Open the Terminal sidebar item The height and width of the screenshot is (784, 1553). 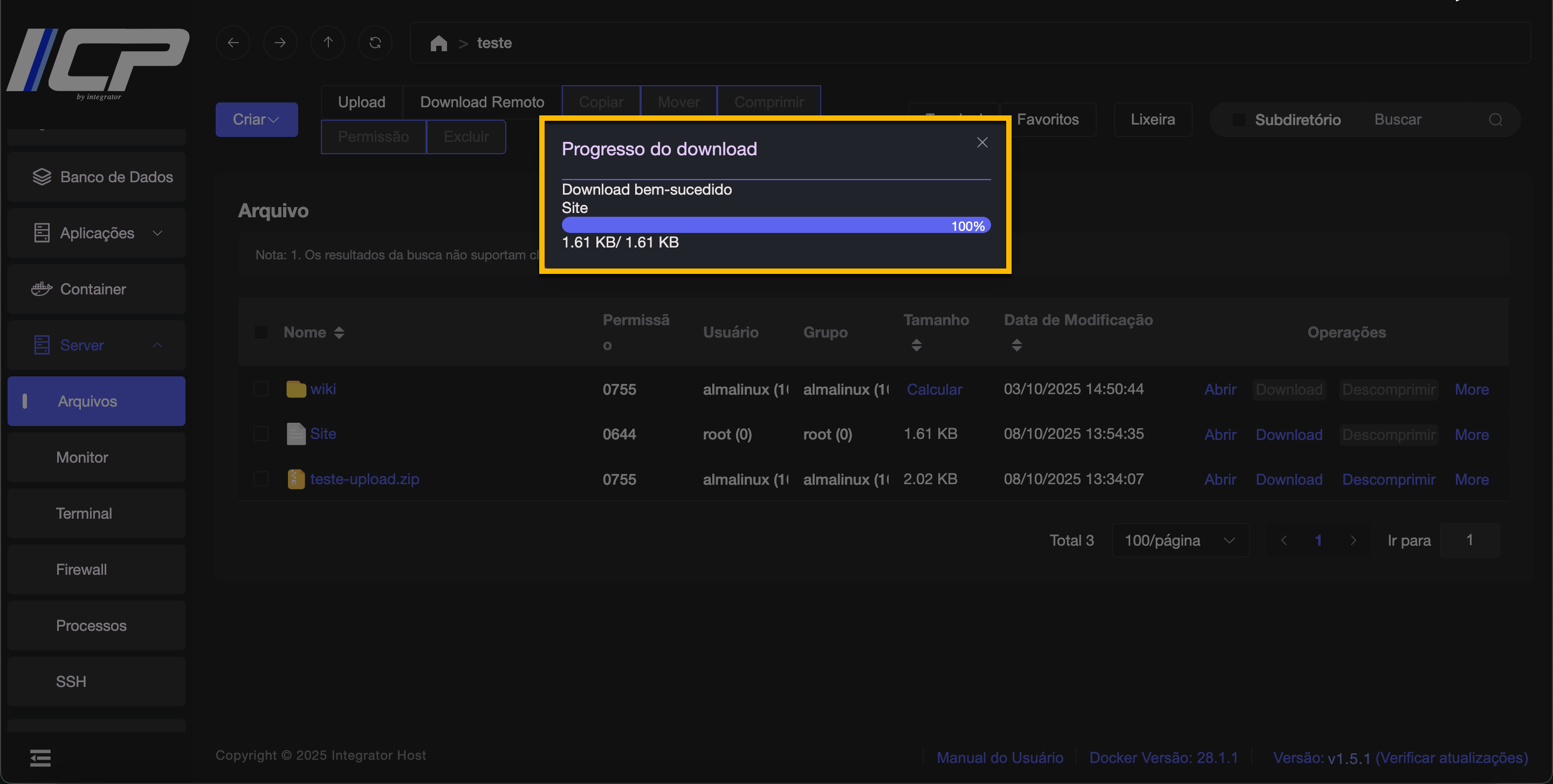[x=84, y=513]
